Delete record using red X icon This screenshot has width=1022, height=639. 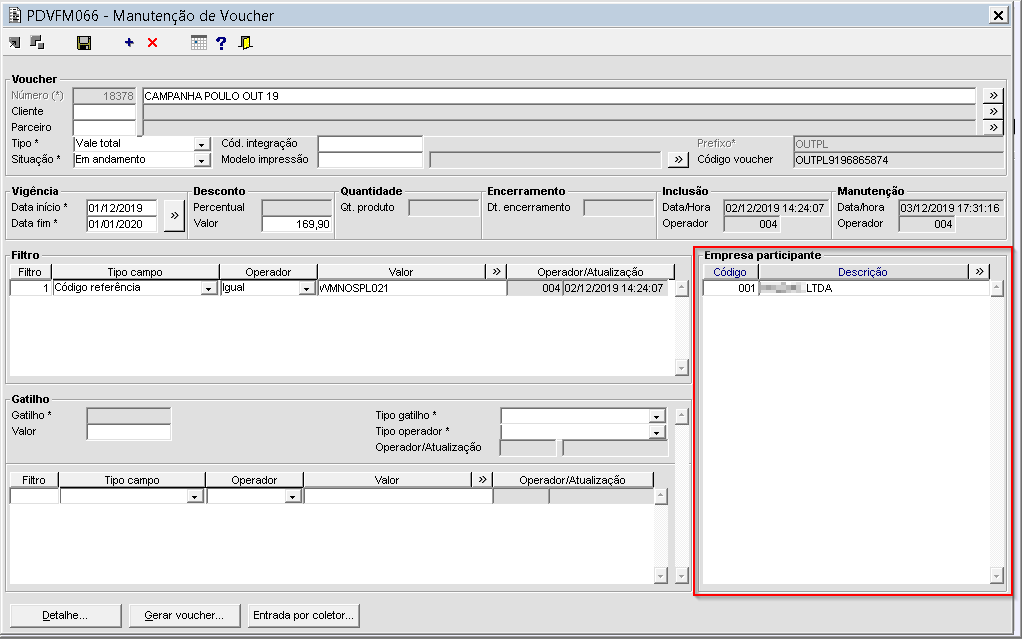[x=153, y=42]
